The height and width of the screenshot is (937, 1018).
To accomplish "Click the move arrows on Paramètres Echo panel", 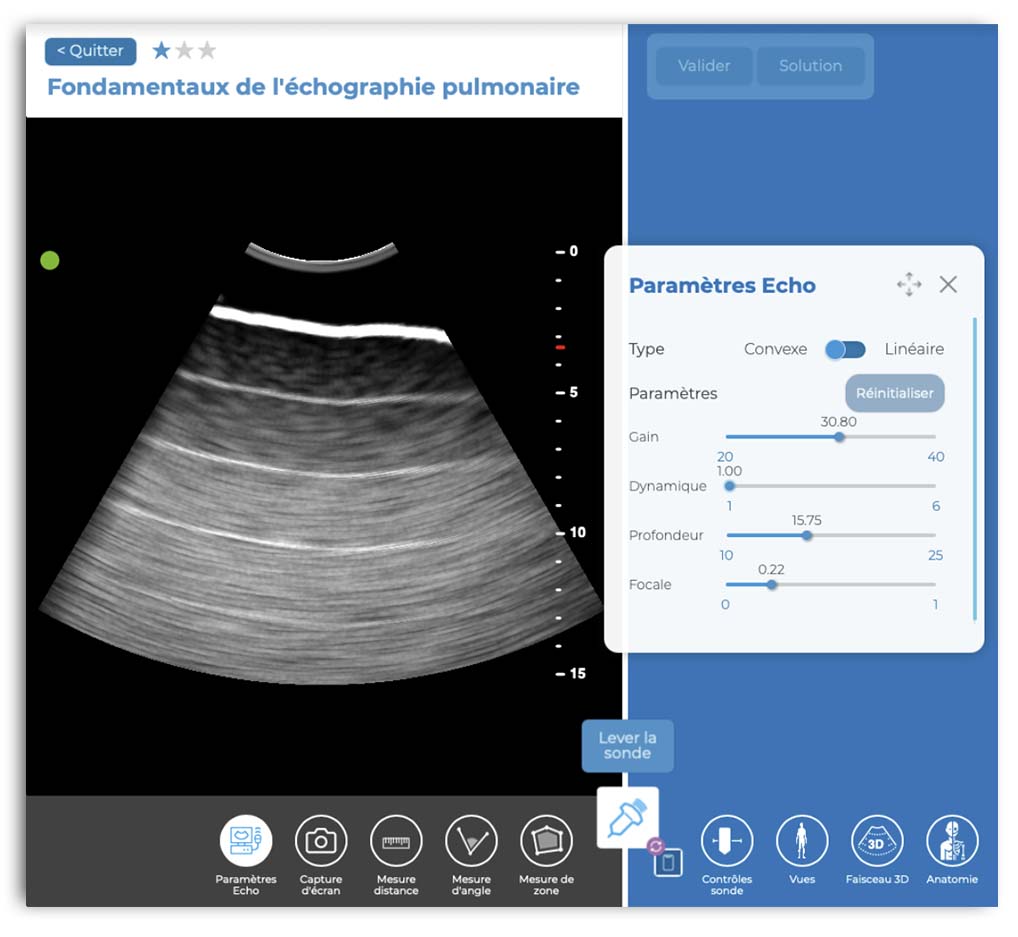I will 909,285.
